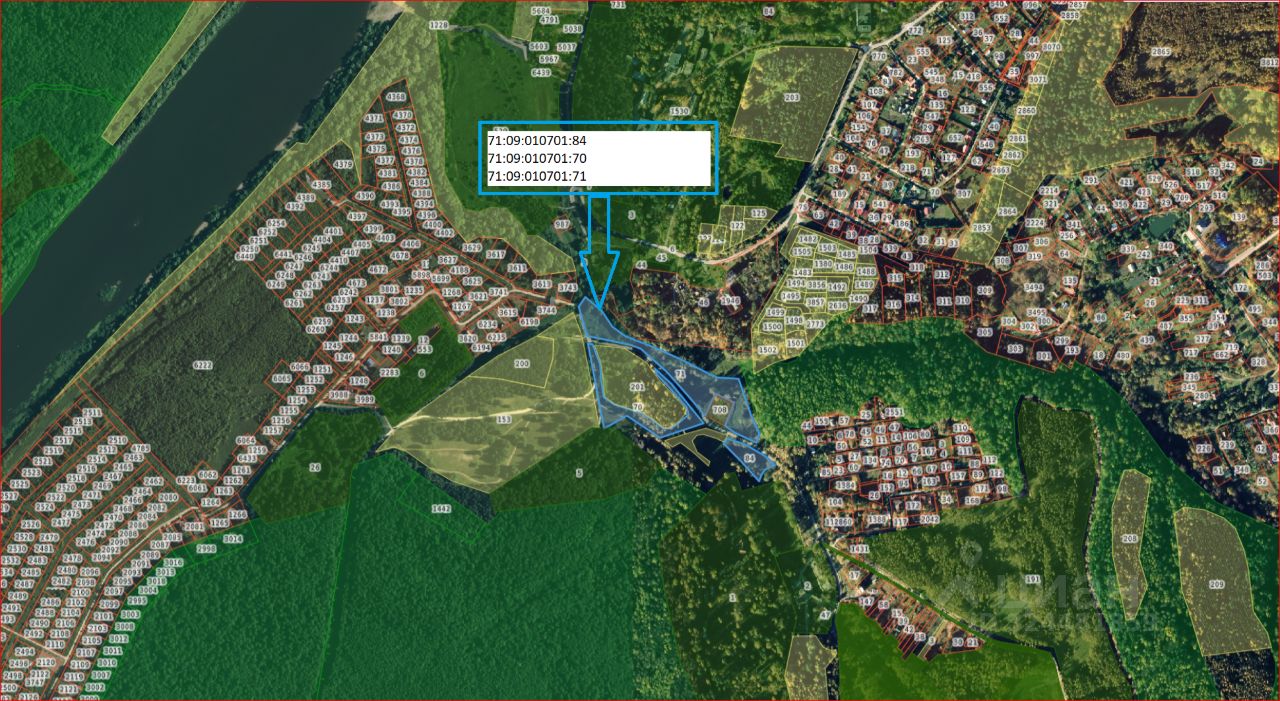
Task: Select plot 4368 at the village's top
Action: [x=396, y=97]
